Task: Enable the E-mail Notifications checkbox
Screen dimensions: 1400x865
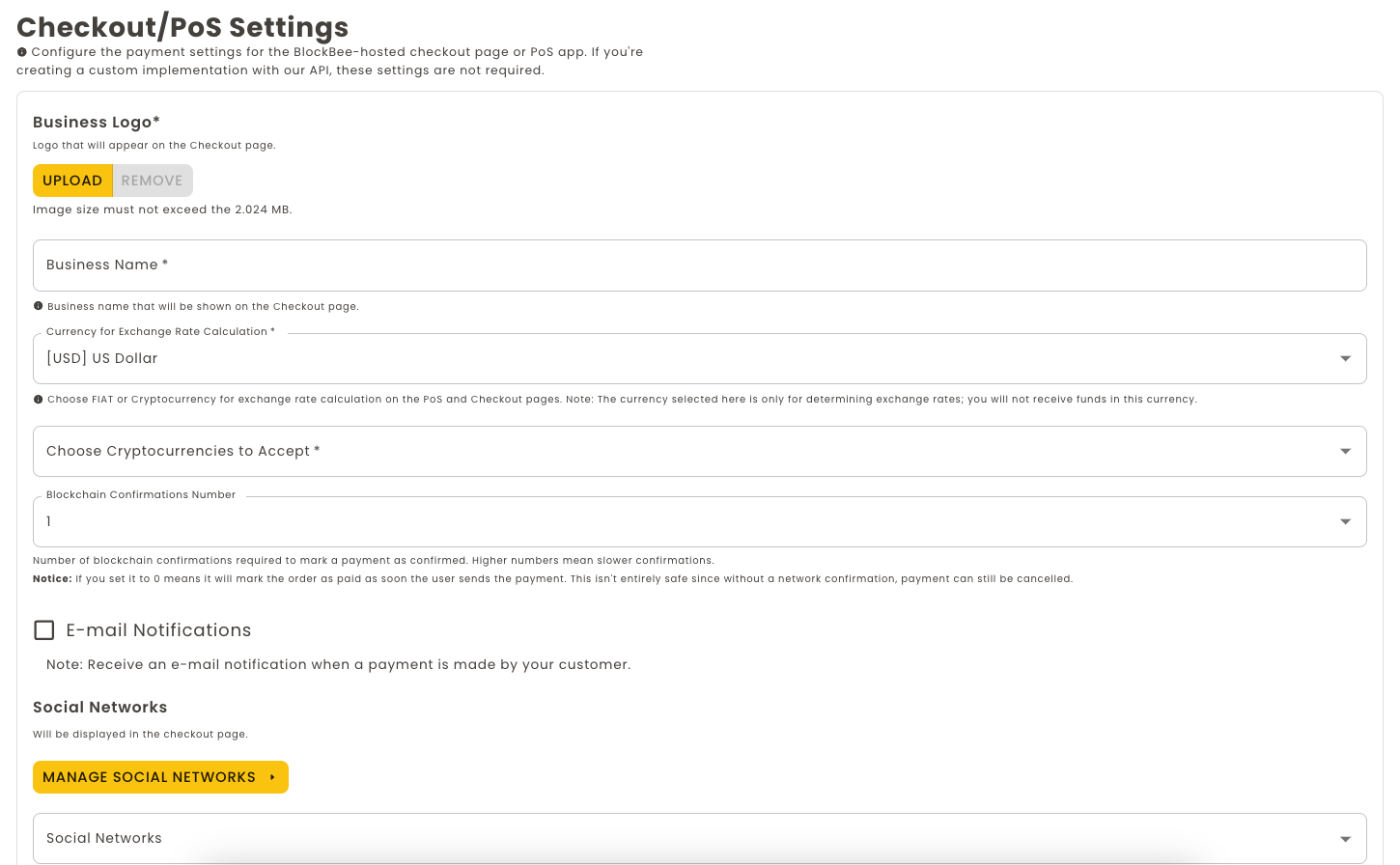Action: 44,629
